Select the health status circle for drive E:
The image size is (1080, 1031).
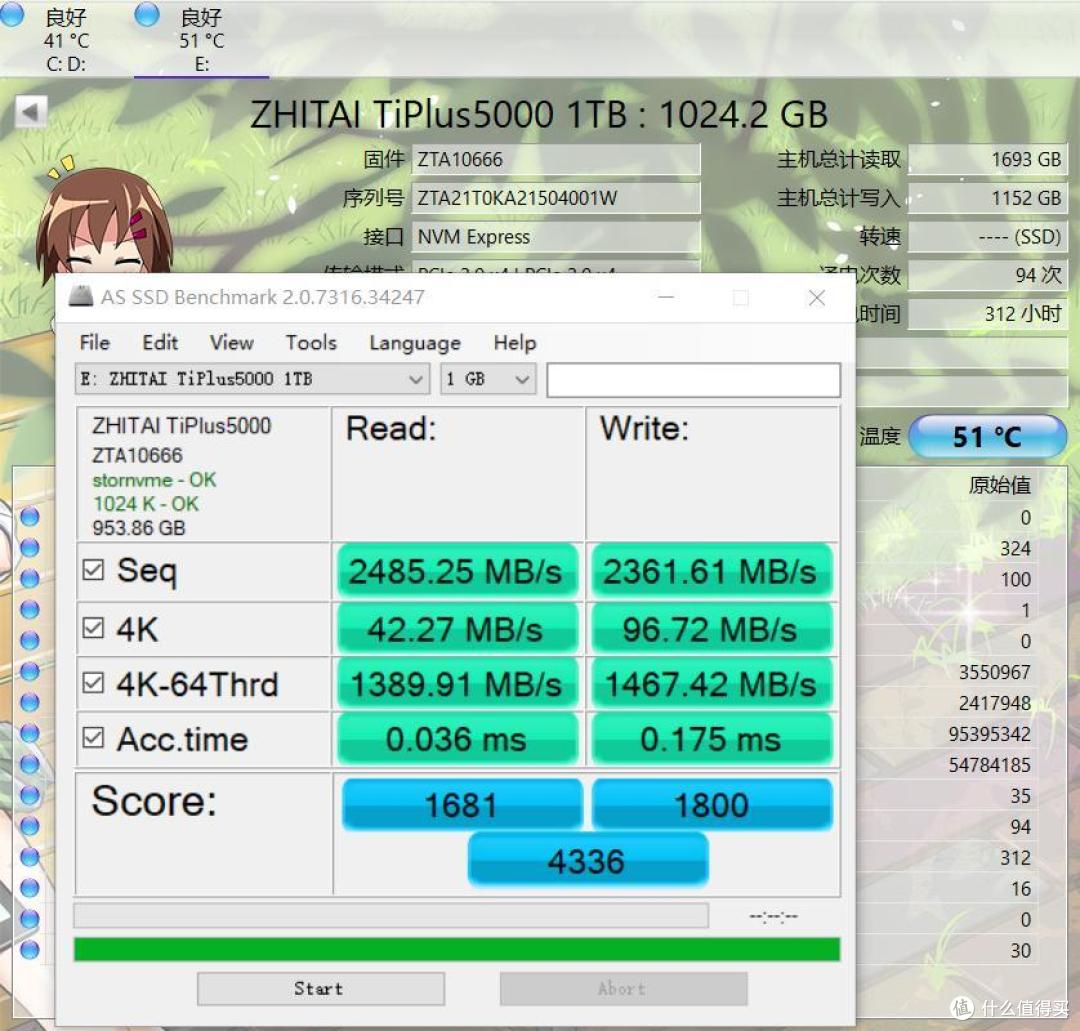pyautogui.click(x=144, y=16)
